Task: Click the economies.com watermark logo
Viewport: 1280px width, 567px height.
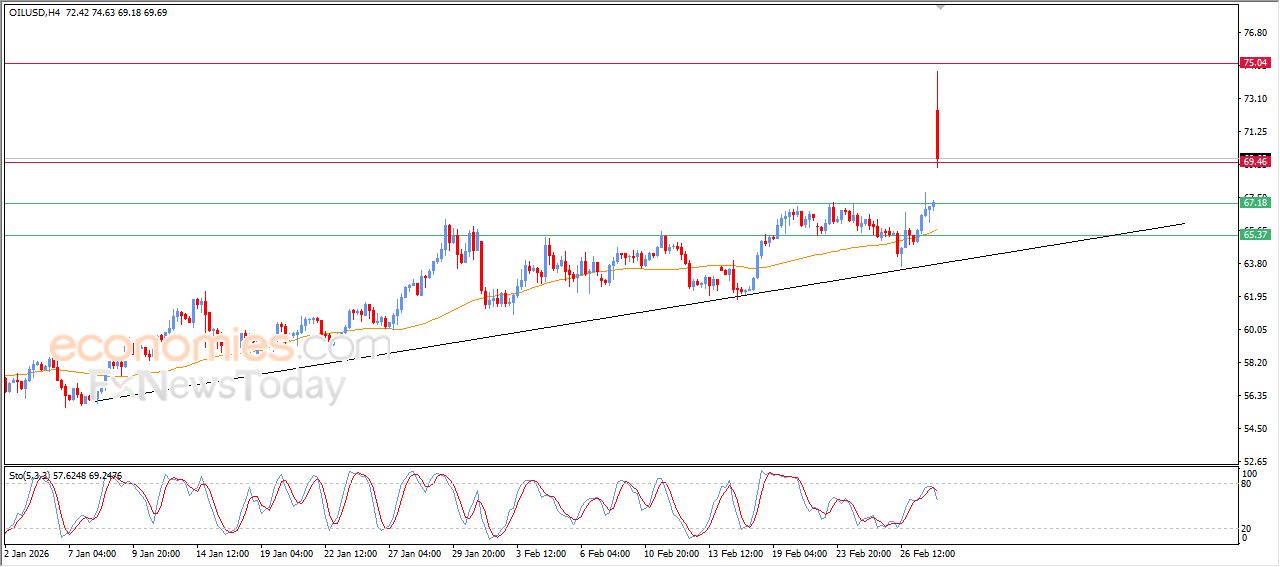Action: (x=219, y=346)
